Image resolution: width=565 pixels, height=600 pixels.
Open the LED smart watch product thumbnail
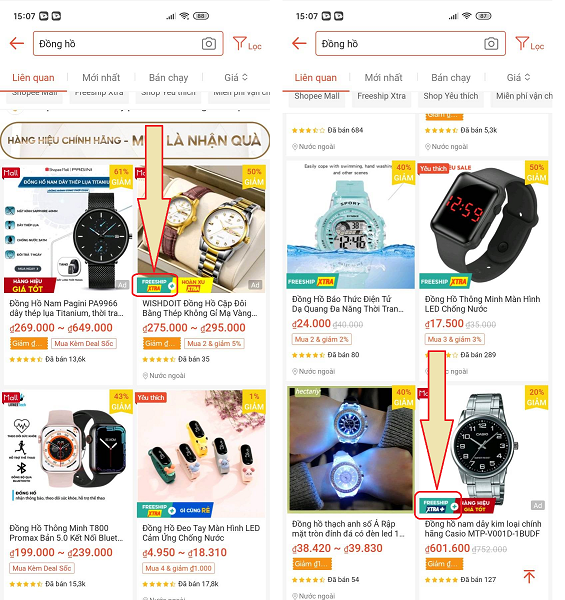pyautogui.click(x=483, y=225)
